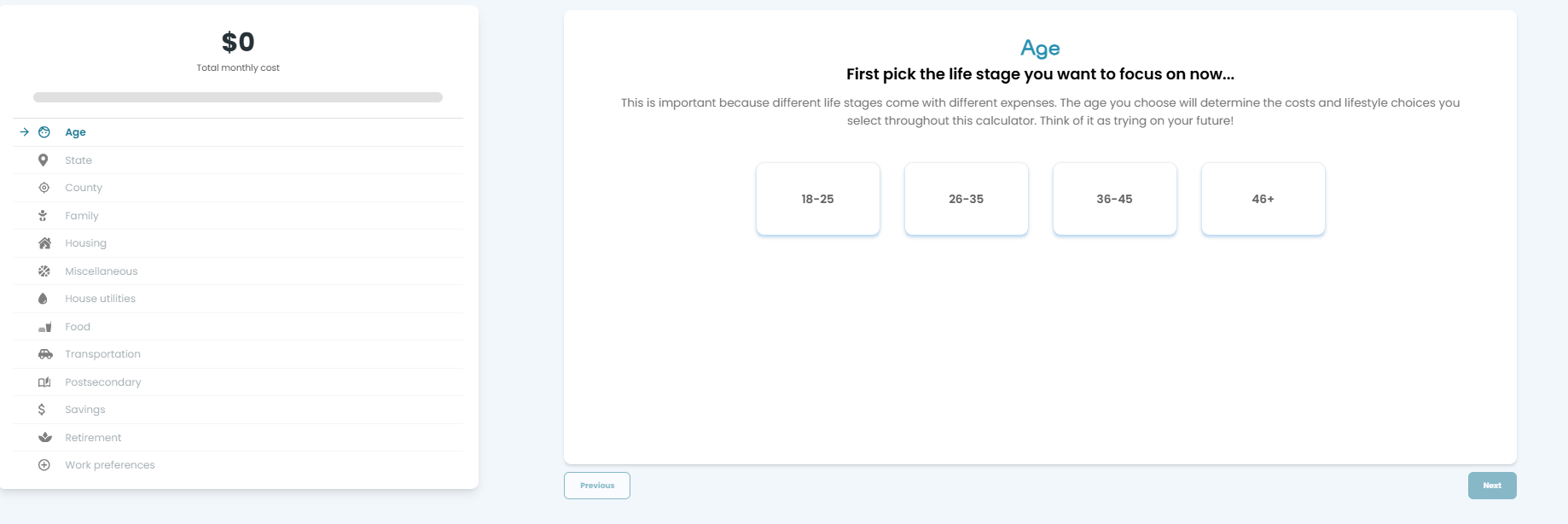Select the 46+ life stage
This screenshot has width=1568, height=524.
point(1263,199)
